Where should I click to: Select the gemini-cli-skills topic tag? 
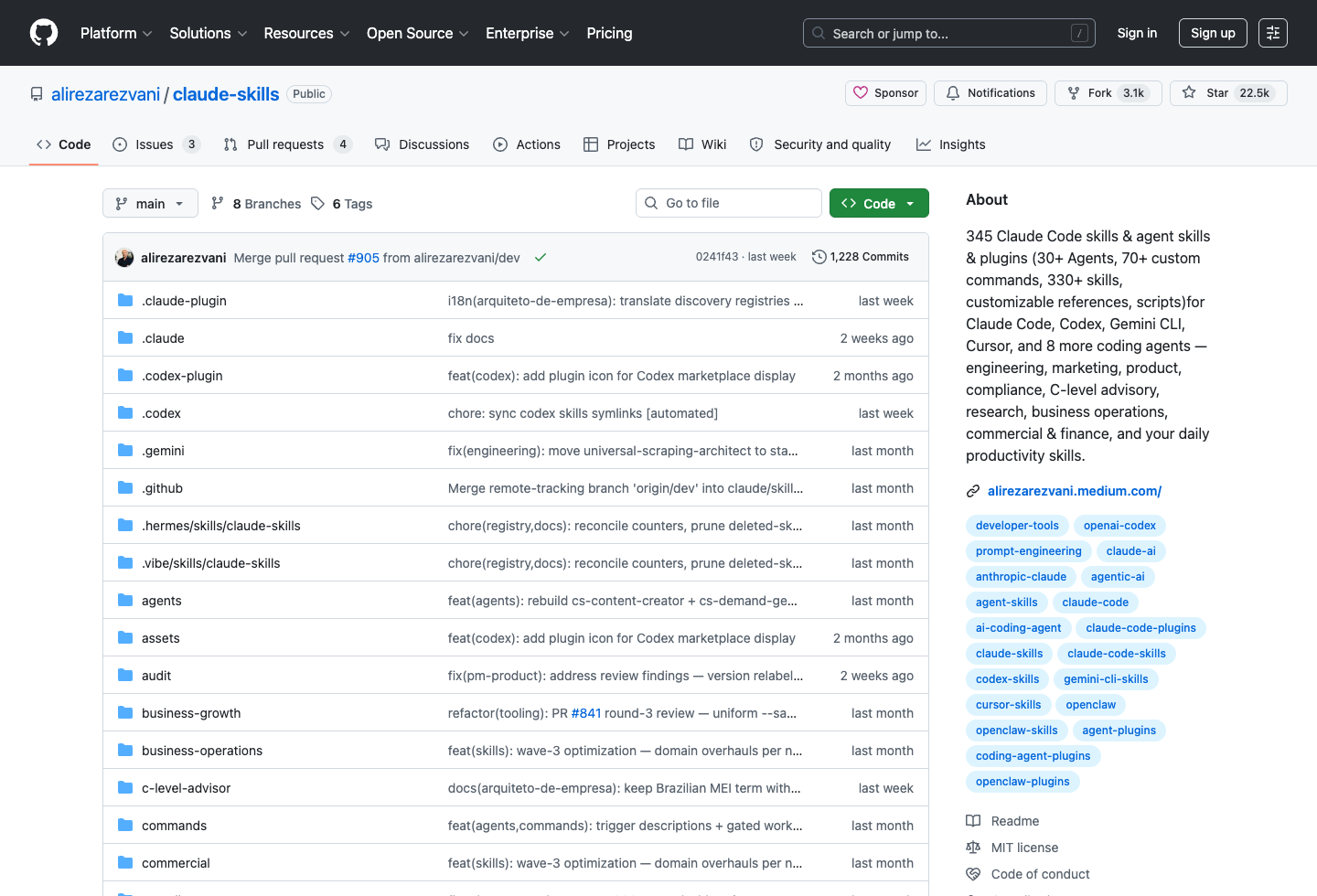click(x=1106, y=679)
